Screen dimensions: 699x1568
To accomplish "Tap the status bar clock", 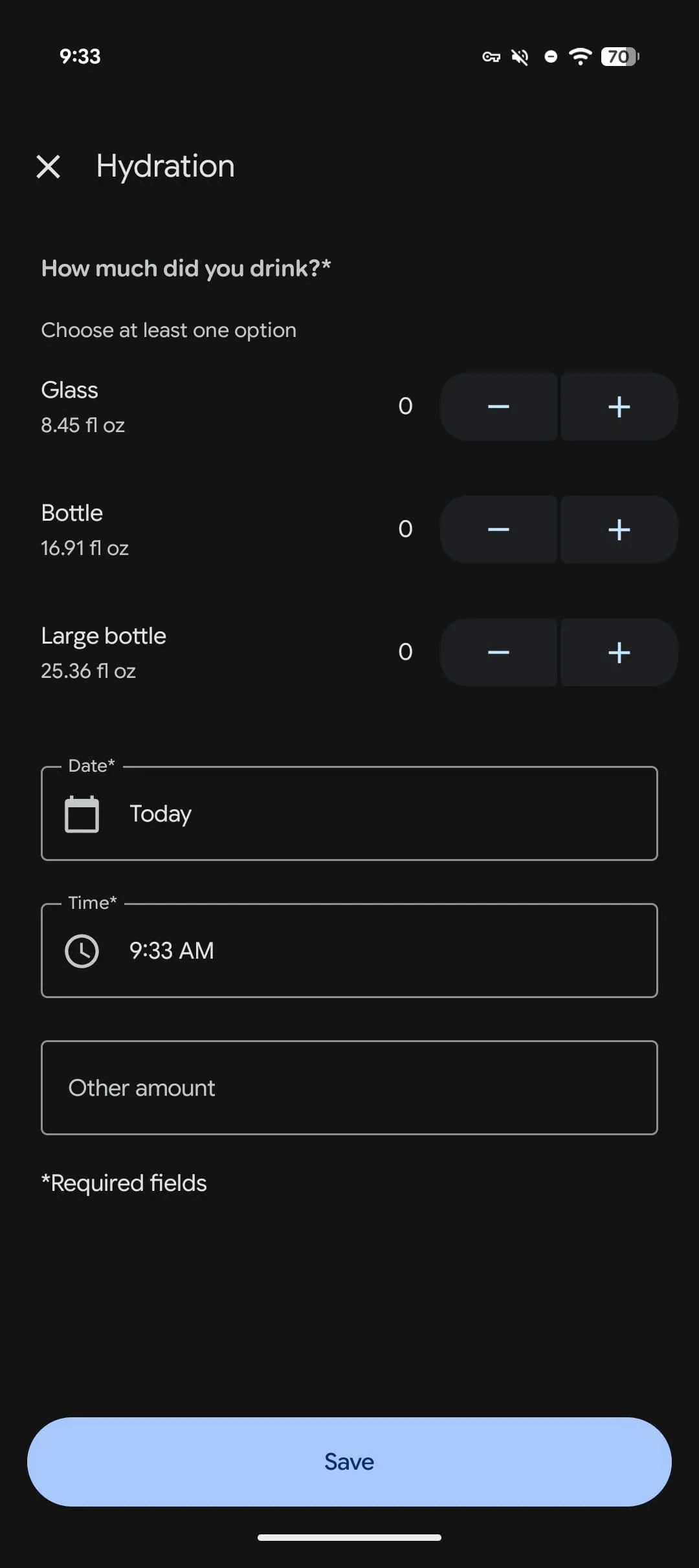I will (80, 57).
